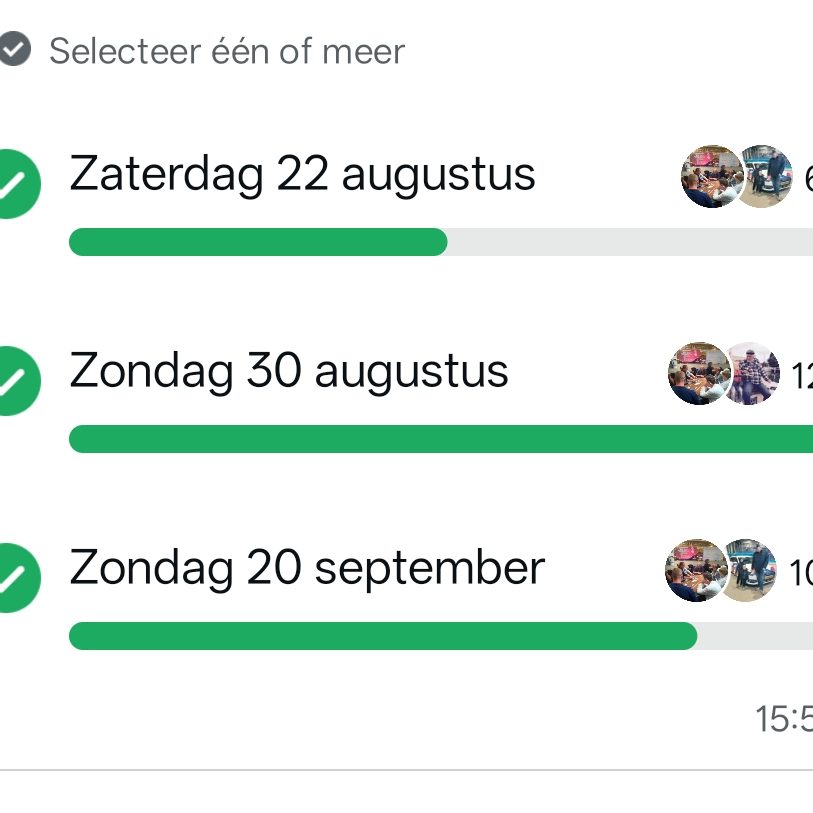Pick the 'Zondag 20 september' option label
Image resolution: width=813 pixels, height=813 pixels.
pos(307,569)
